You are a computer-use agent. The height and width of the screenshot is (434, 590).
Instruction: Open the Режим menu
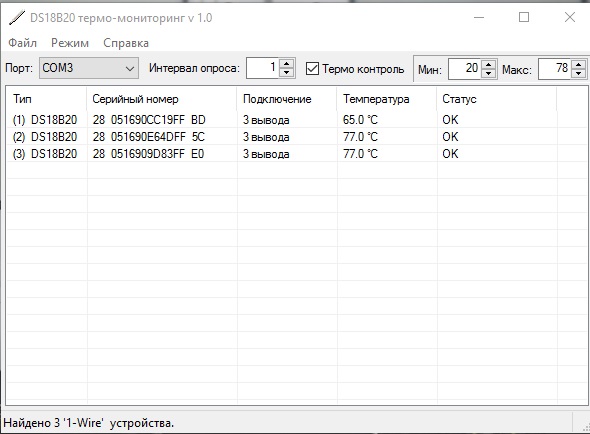[x=70, y=43]
